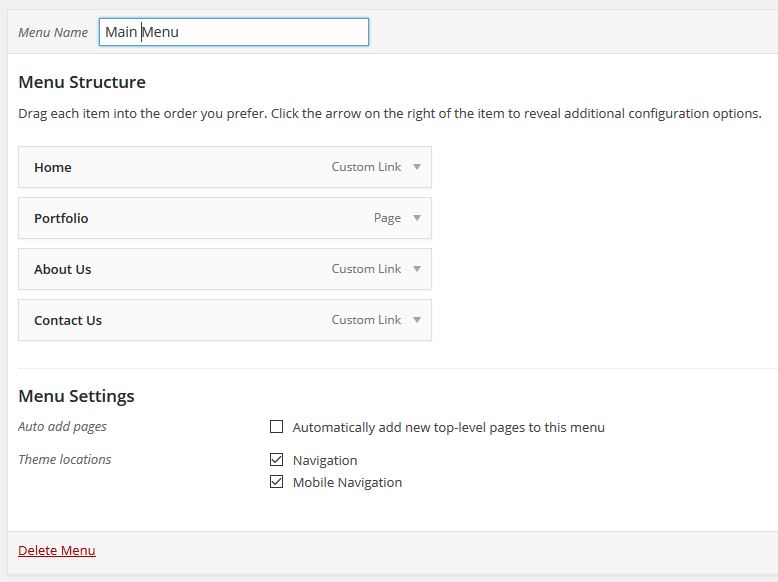Click the Custom Link label on Home
Screen dimensions: 778x582
[x=366, y=167]
